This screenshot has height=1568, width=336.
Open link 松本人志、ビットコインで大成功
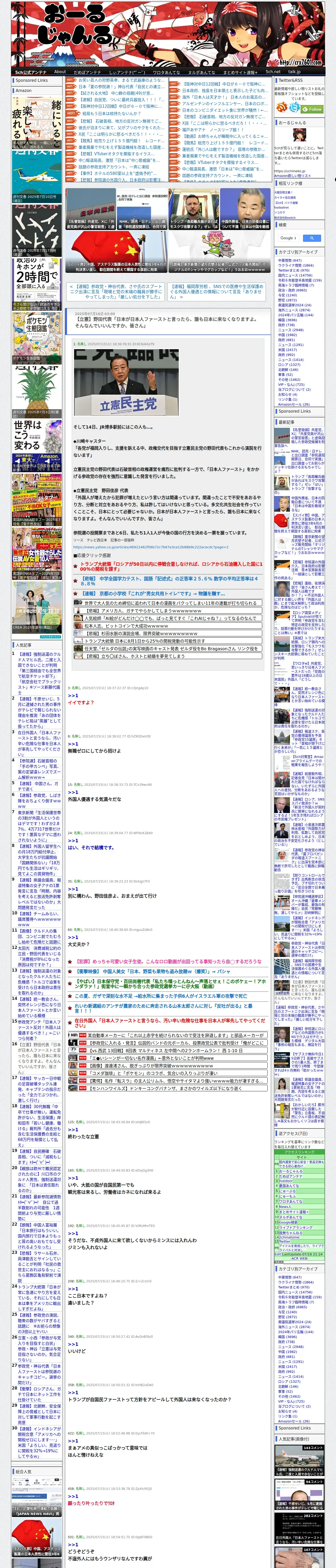coord(126,626)
